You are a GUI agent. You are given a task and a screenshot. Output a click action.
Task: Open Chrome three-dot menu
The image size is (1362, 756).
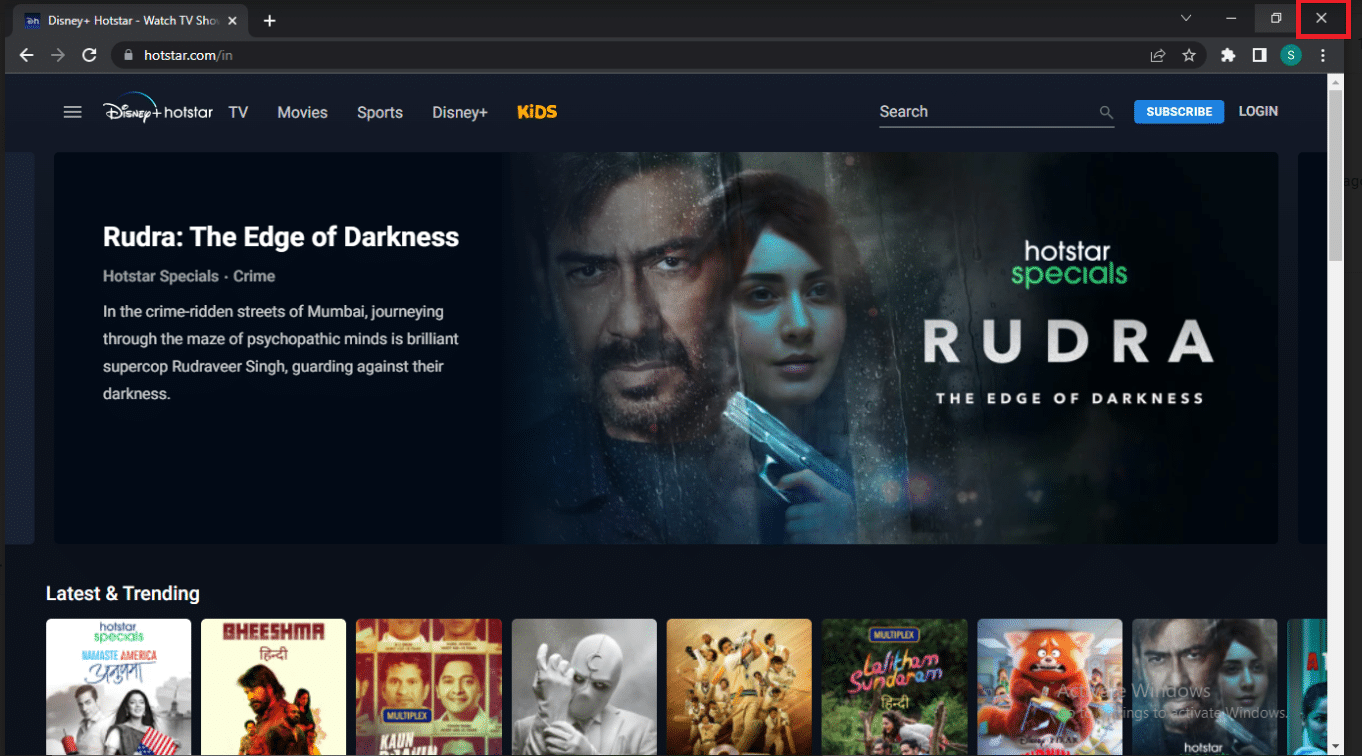click(x=1324, y=55)
